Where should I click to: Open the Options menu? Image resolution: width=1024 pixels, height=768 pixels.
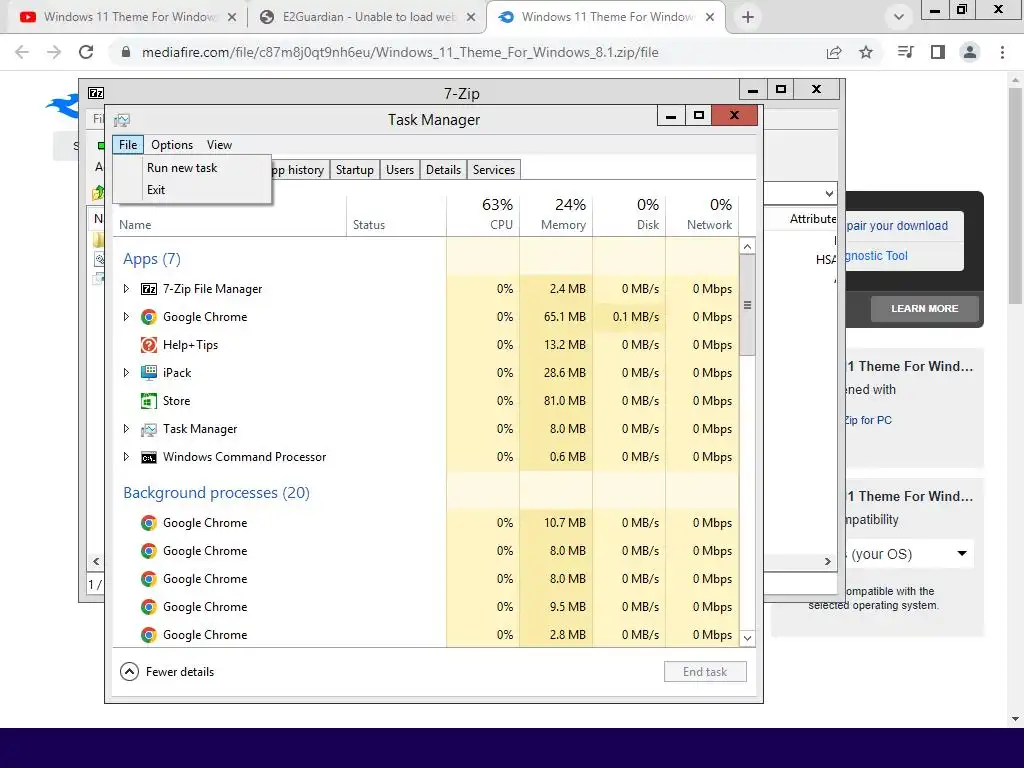click(172, 145)
